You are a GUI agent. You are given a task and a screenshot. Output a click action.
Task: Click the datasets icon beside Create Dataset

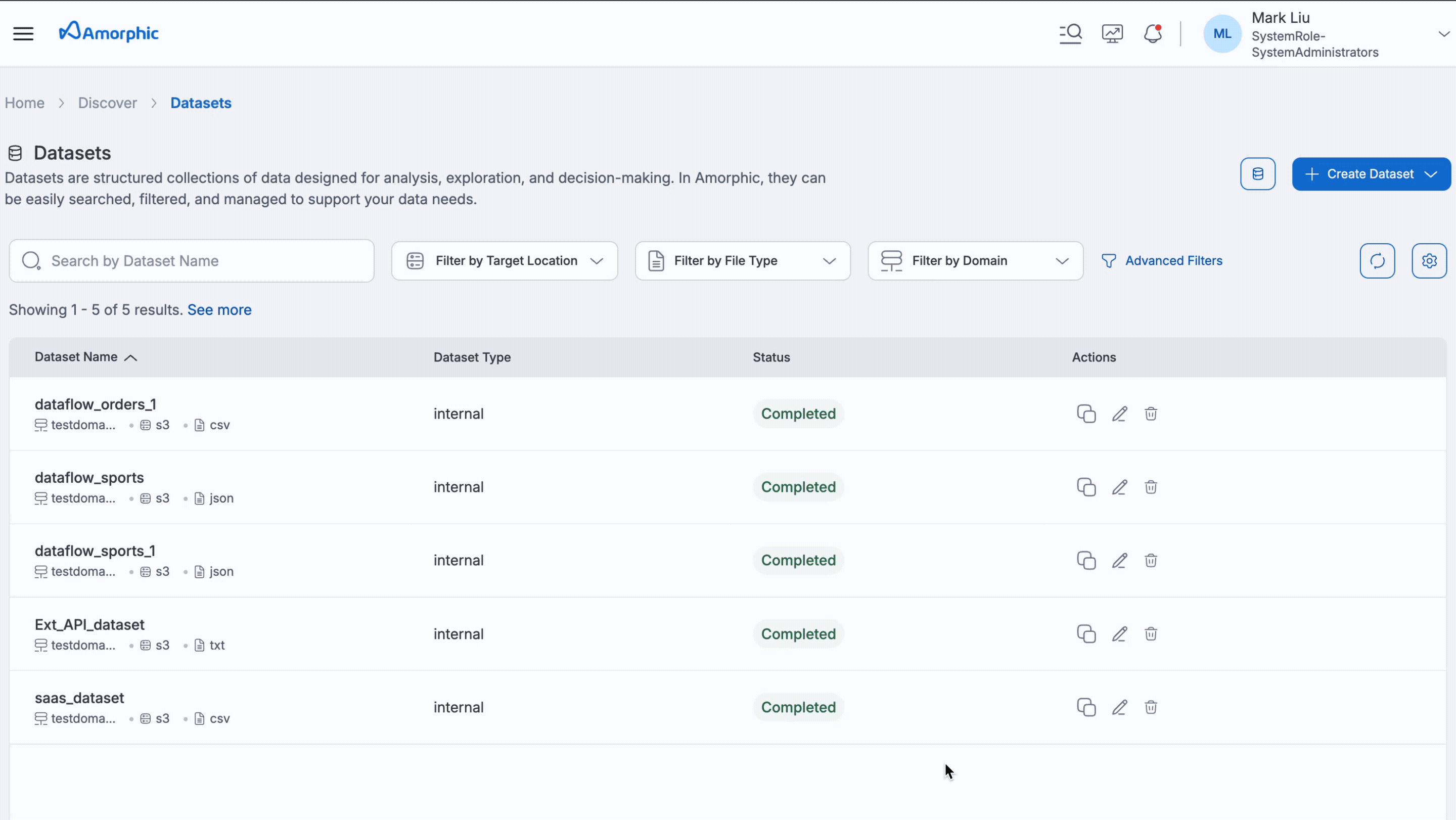pyautogui.click(x=1257, y=173)
